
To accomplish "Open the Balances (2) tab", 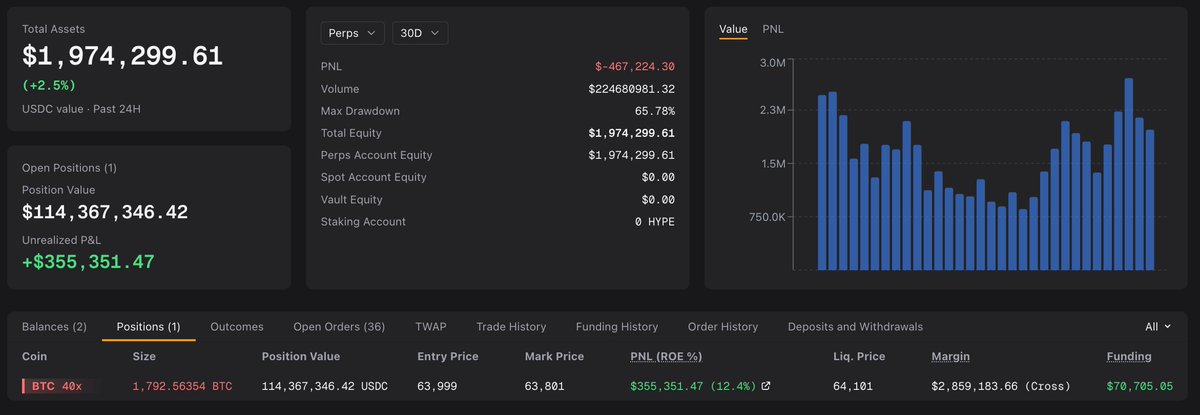I will pos(54,327).
